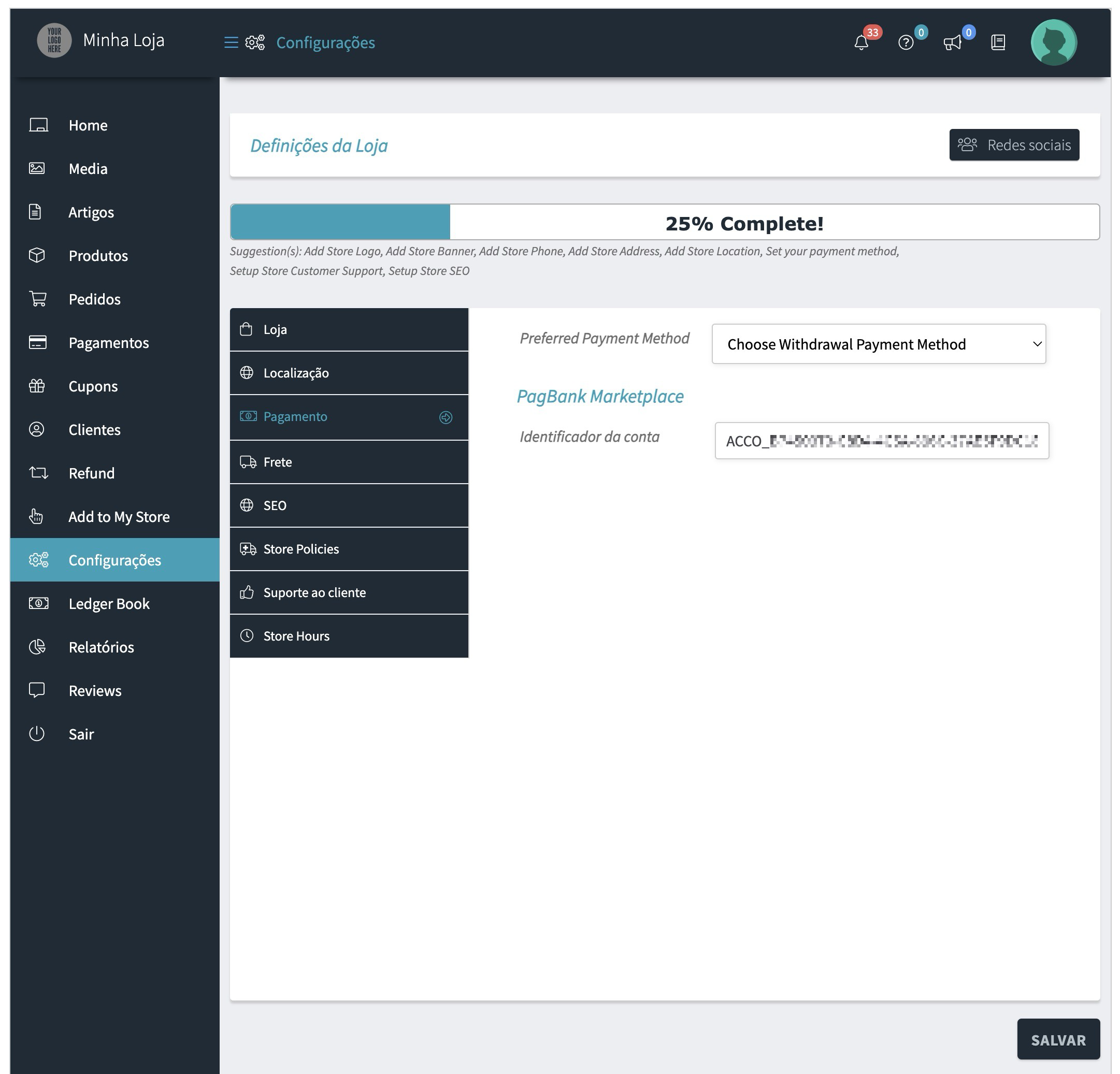Open the Preferred Payment Method dropdown
The height and width of the screenshot is (1074, 1120).
tap(879, 344)
